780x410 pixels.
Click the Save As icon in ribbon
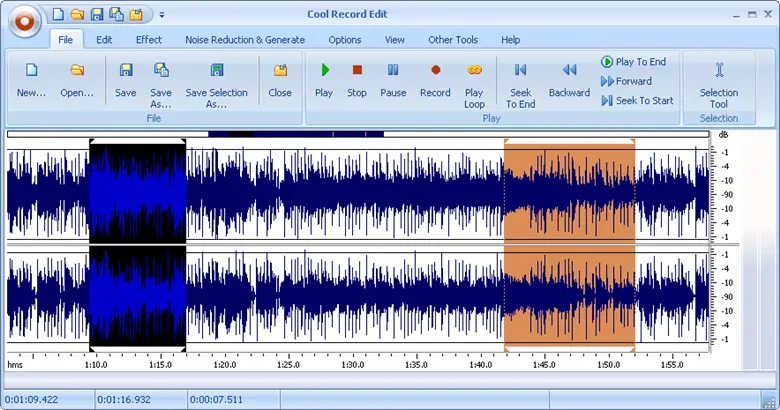tap(161, 71)
